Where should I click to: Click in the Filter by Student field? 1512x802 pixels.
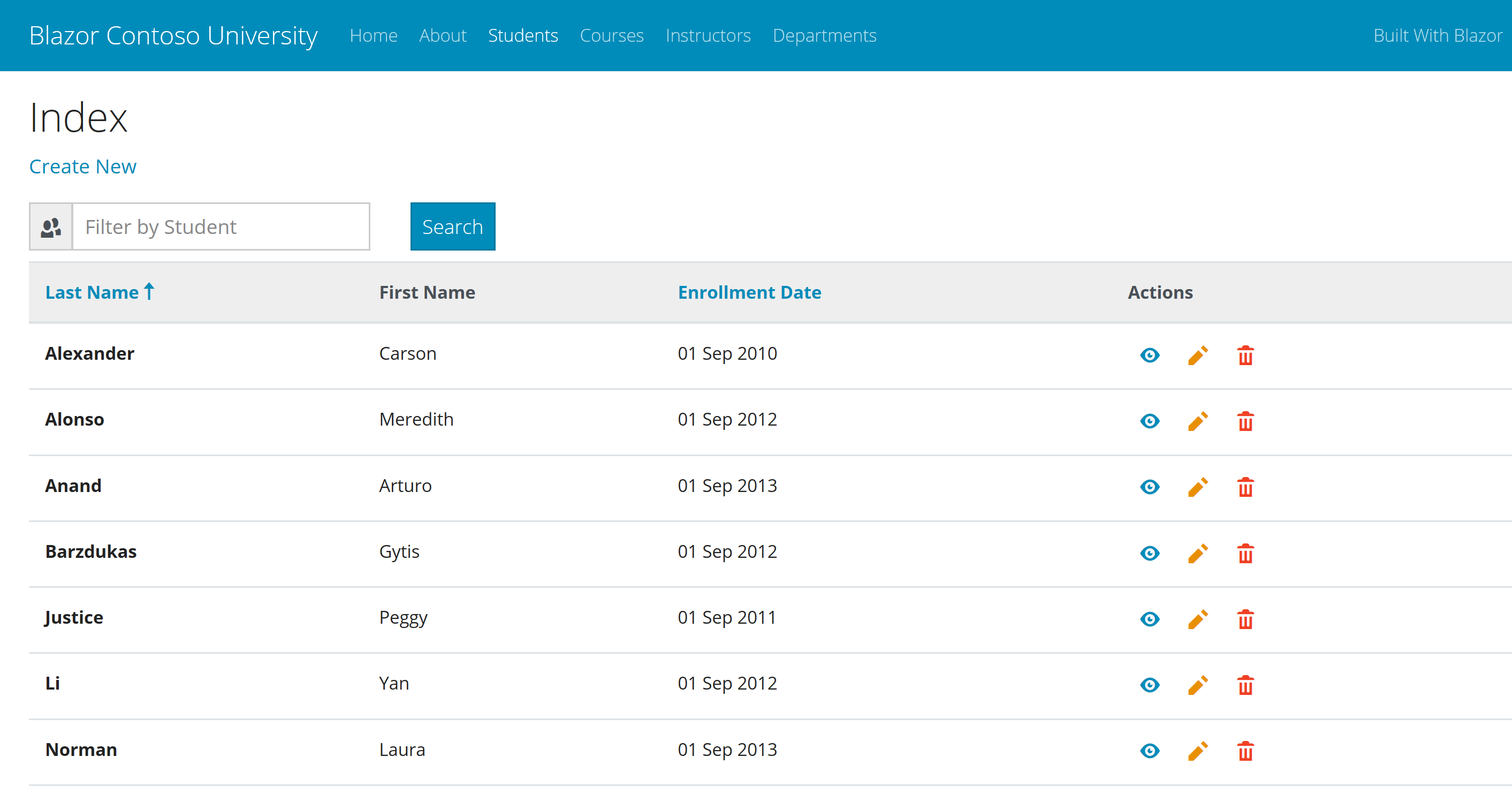pyautogui.click(x=221, y=226)
